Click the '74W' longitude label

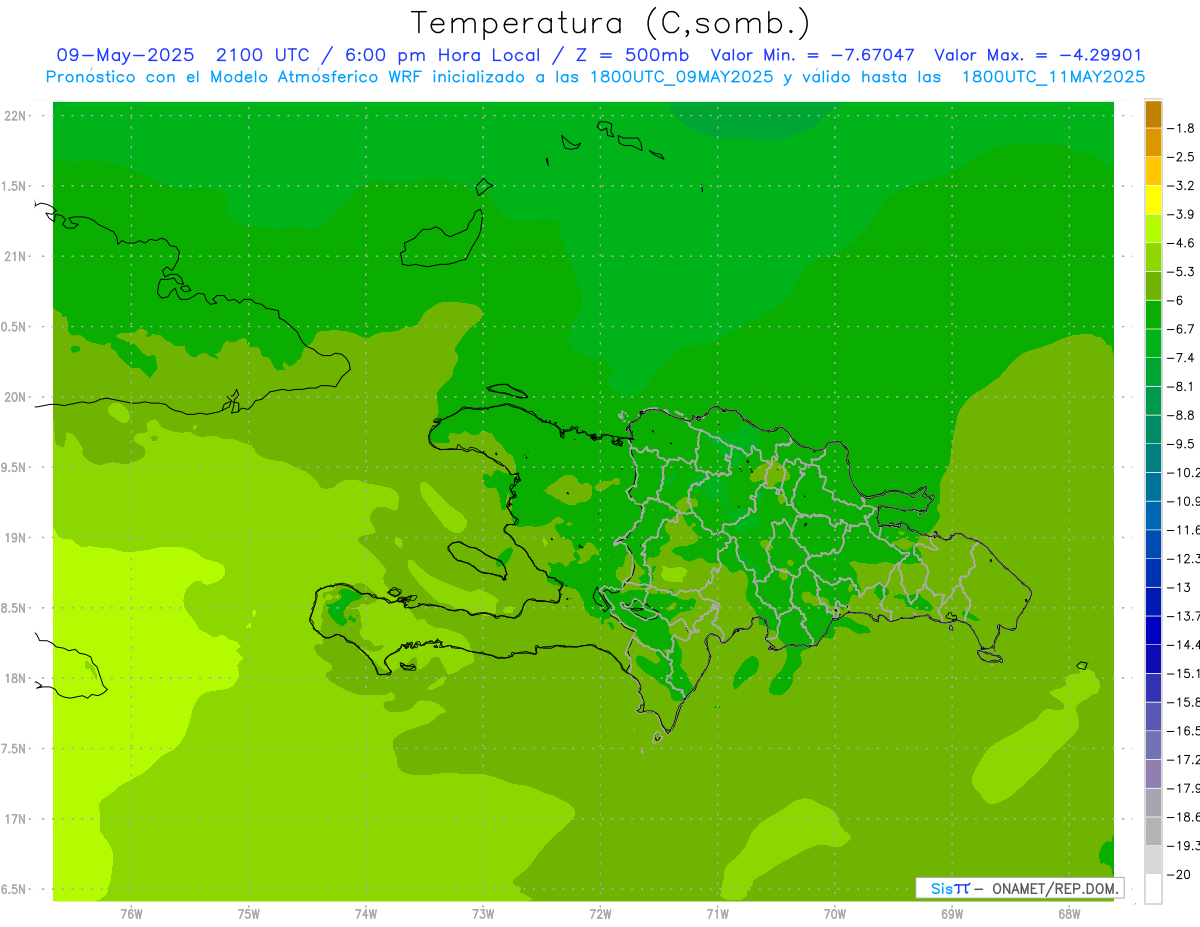(x=366, y=913)
